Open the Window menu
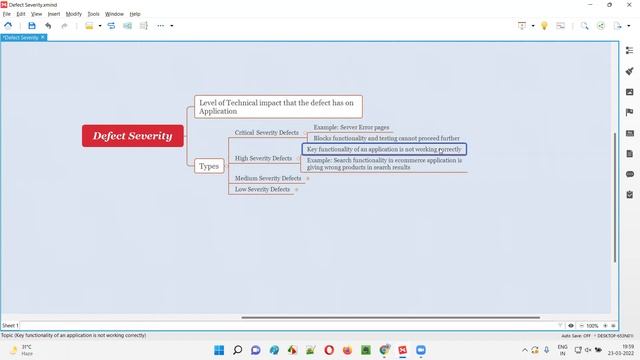Viewport: 640px width, 360px height. 114,14
